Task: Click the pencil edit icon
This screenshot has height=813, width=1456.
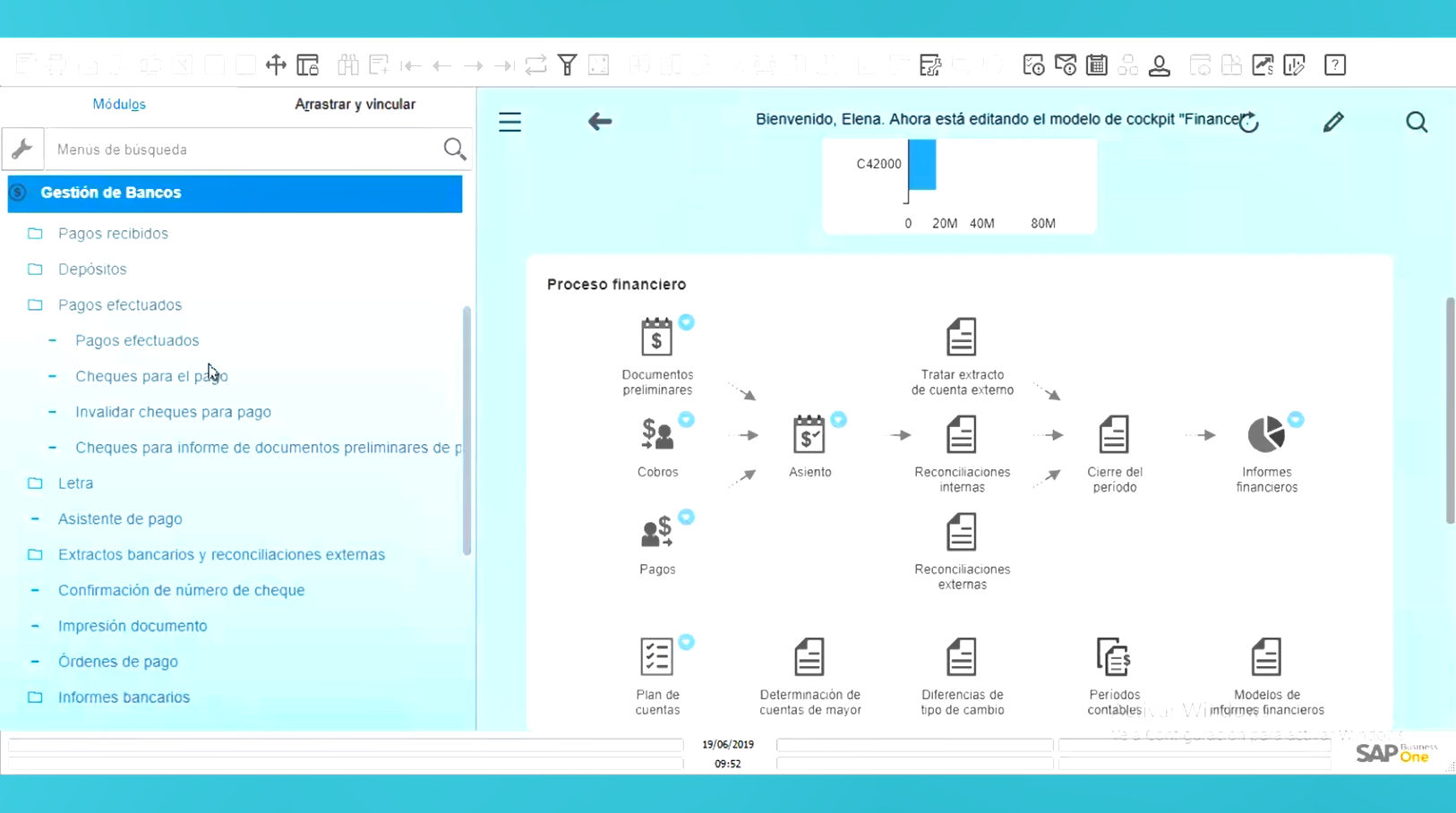Action: [x=1333, y=122]
